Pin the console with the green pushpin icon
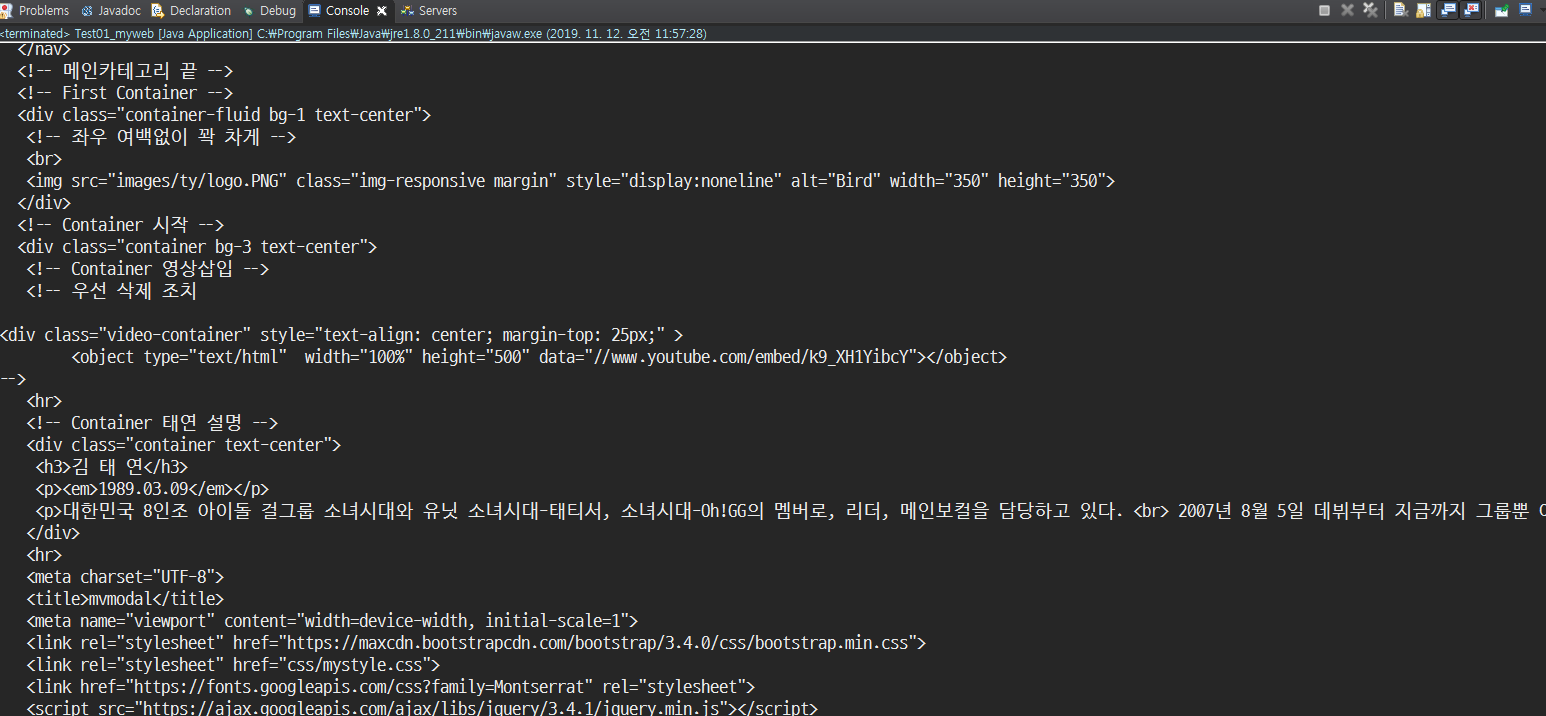The height and width of the screenshot is (716, 1546). click(x=1501, y=10)
